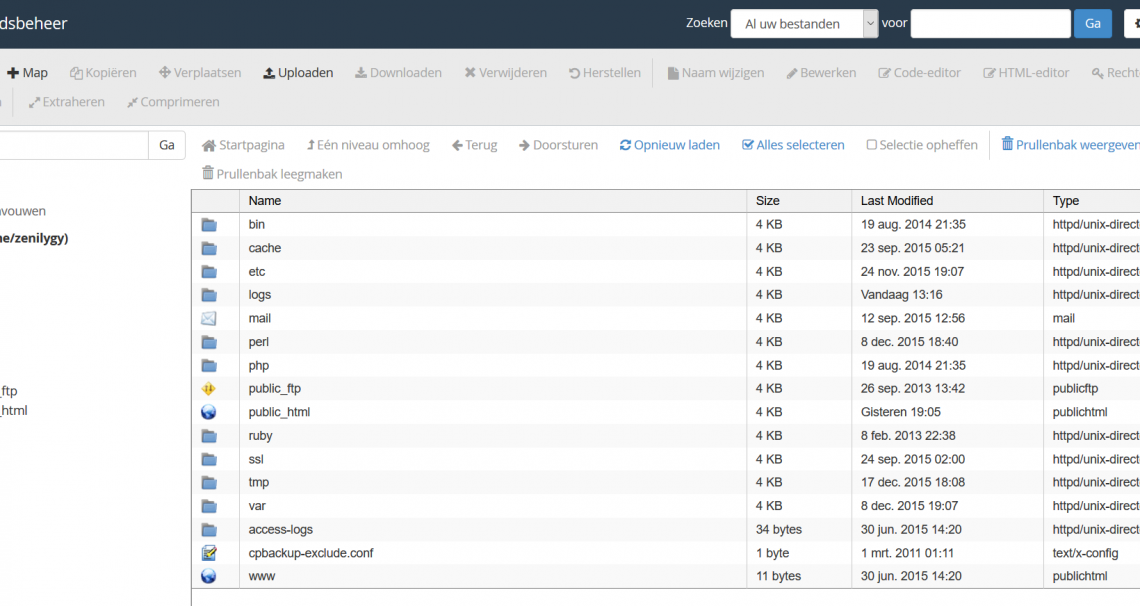Select the ruby folder icon
This screenshot has height=606, width=1140.
[209, 436]
